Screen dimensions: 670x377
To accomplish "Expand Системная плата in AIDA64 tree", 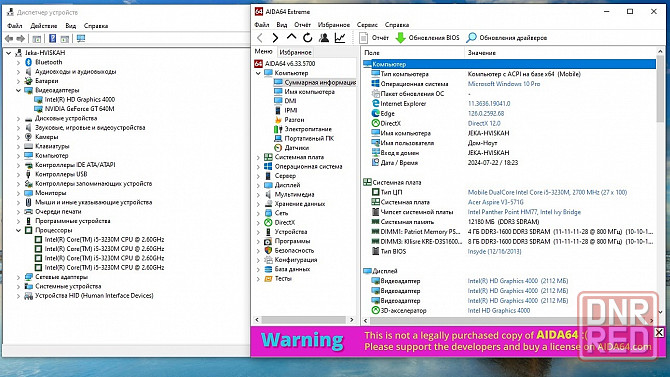I will [258, 157].
